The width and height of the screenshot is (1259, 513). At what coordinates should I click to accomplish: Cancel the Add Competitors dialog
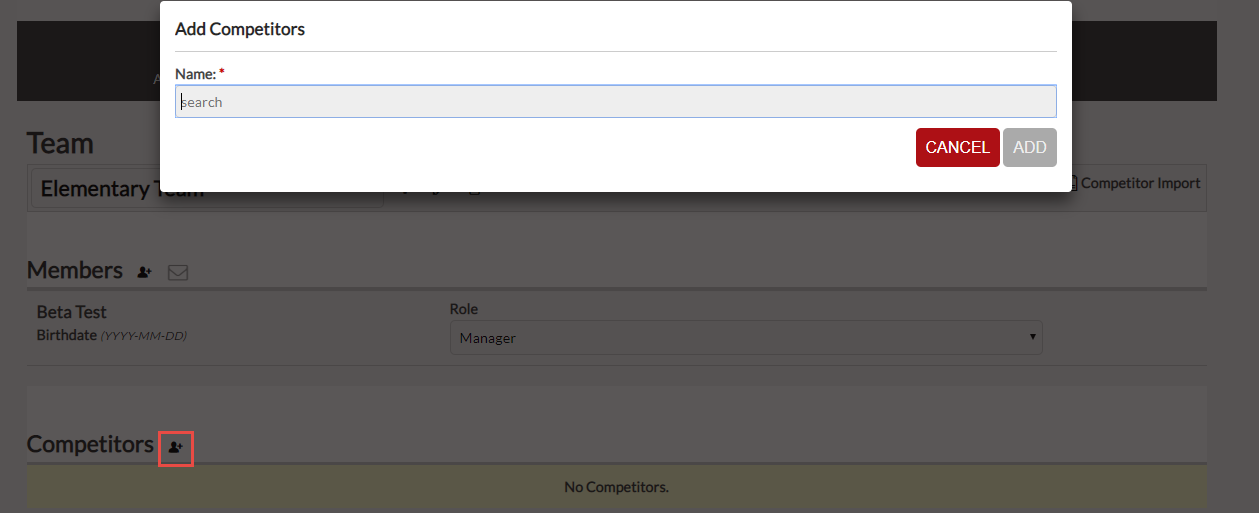tap(957, 147)
